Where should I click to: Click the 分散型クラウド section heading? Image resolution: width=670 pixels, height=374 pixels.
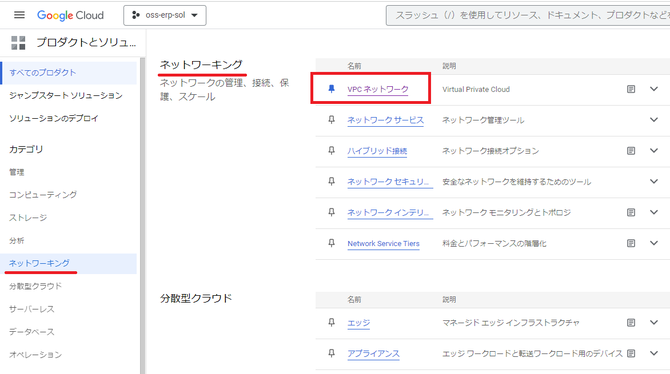[196, 298]
